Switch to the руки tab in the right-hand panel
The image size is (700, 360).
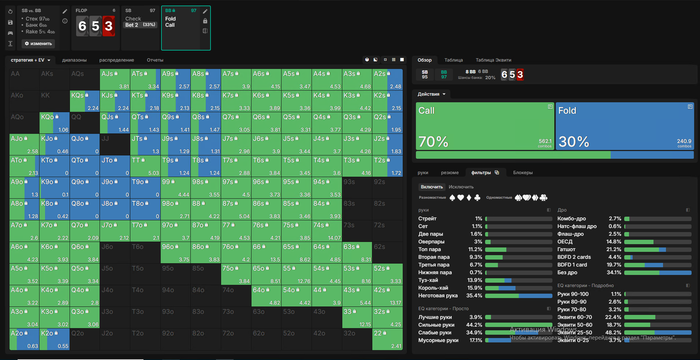pyautogui.click(x=423, y=172)
